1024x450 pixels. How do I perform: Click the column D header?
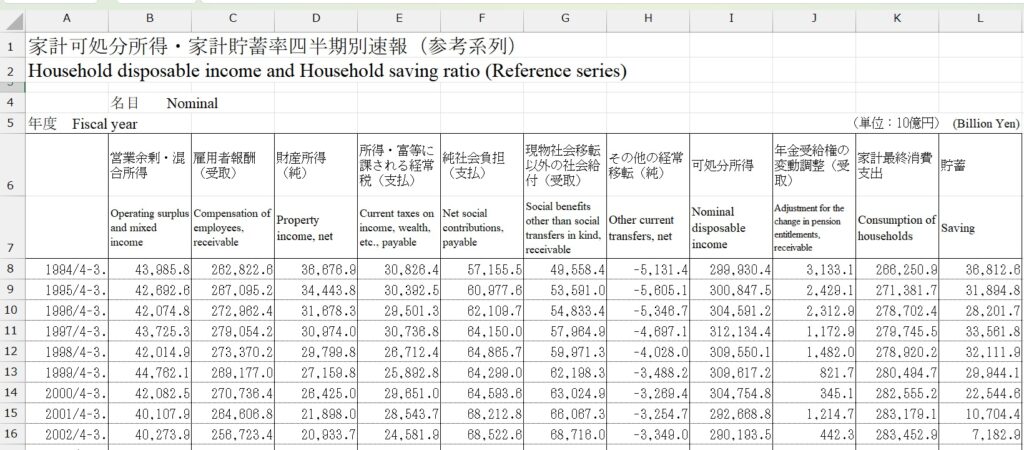point(315,19)
